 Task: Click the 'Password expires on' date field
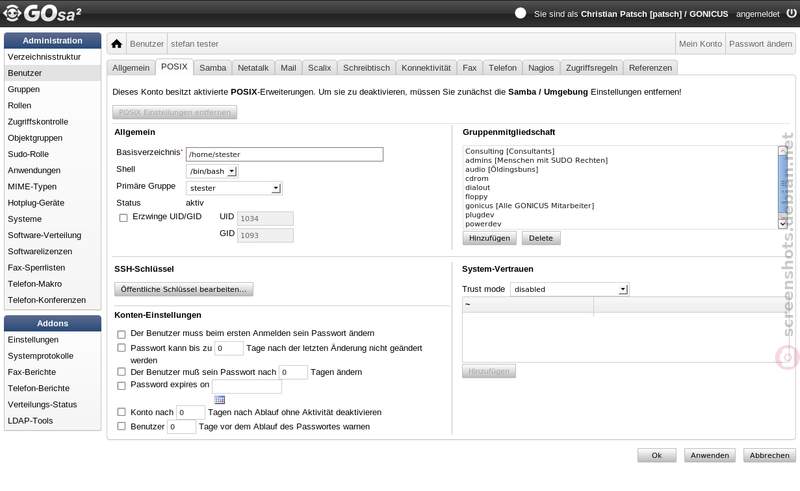(x=247, y=386)
